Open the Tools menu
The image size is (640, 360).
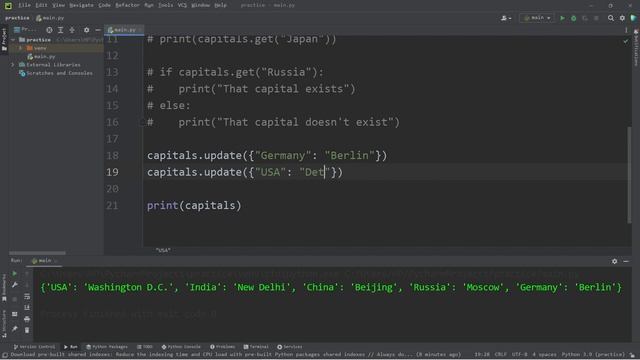[165, 5]
